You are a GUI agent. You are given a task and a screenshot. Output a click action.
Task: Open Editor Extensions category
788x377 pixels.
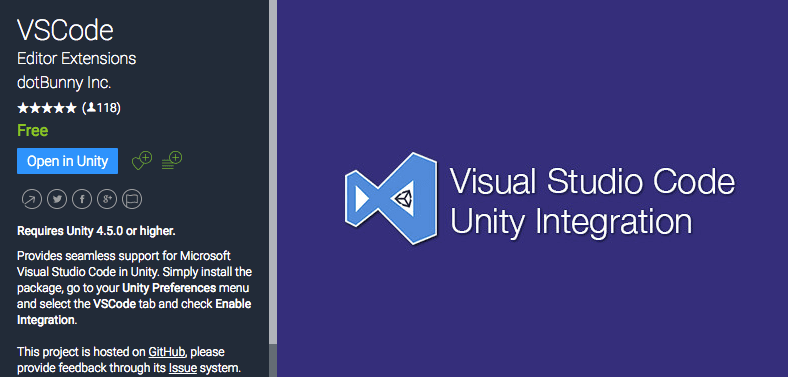pos(76,58)
